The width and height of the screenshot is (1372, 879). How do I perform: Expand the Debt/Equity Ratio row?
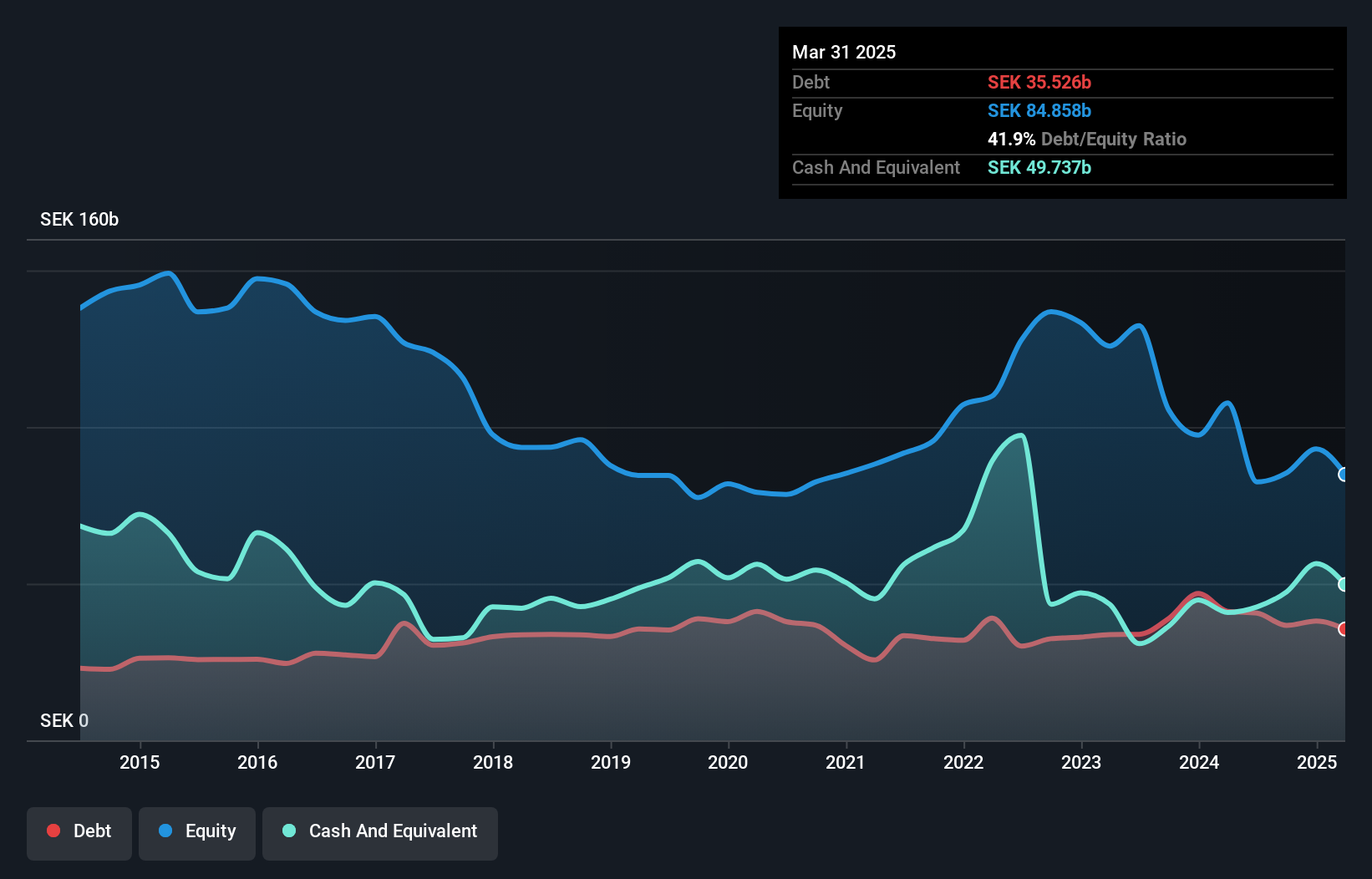click(x=1087, y=139)
